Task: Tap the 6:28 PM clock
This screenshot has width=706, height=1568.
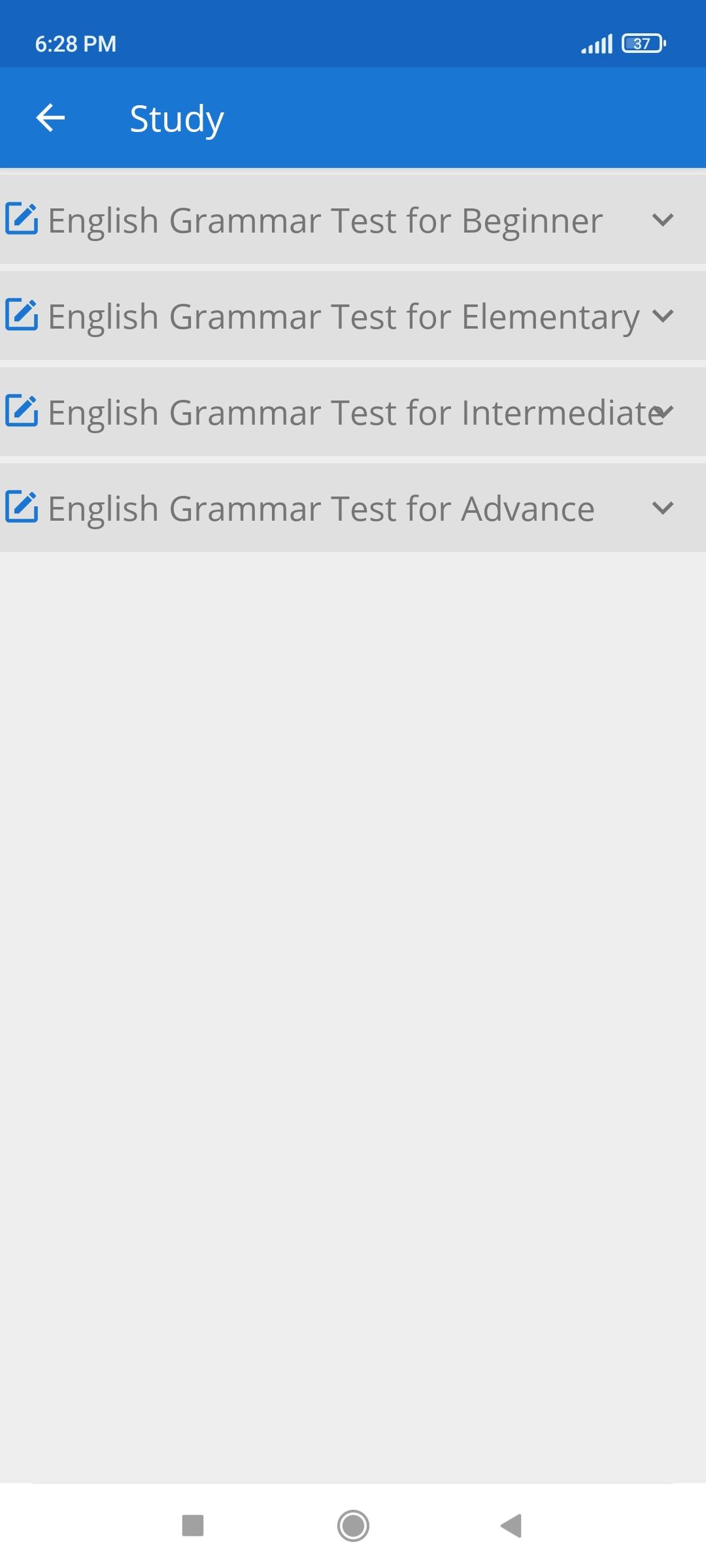Action: point(76,44)
